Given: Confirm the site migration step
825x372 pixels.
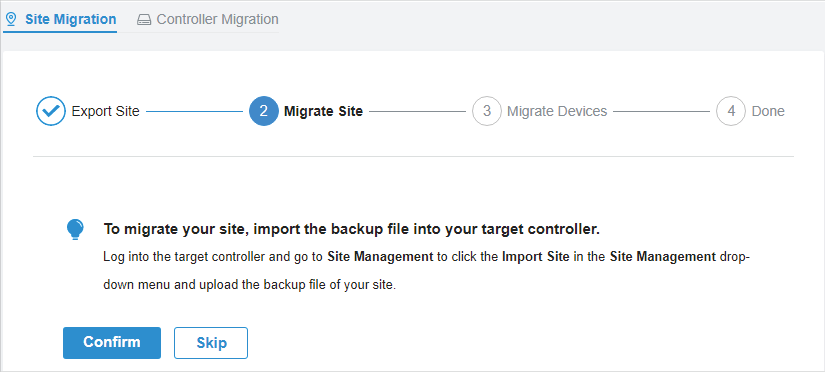Looking at the screenshot, I should coord(112,343).
